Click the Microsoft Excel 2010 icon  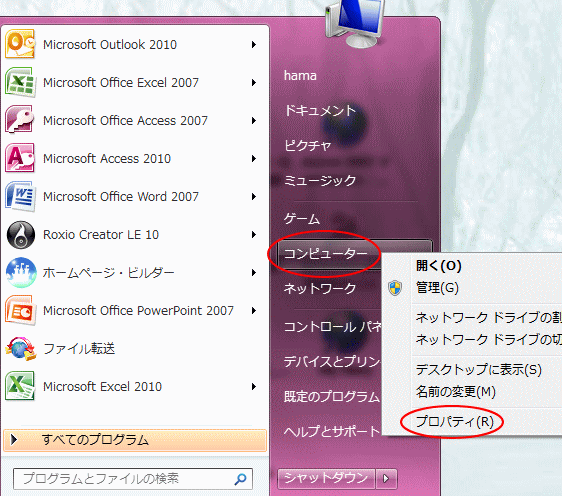(x=20, y=386)
